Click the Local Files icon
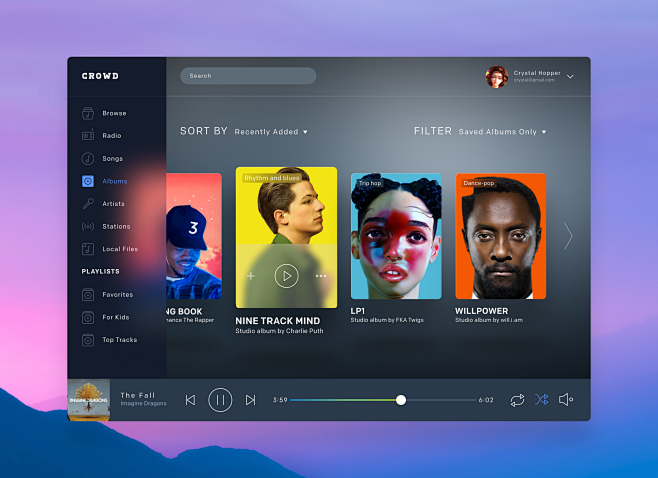 pos(88,249)
